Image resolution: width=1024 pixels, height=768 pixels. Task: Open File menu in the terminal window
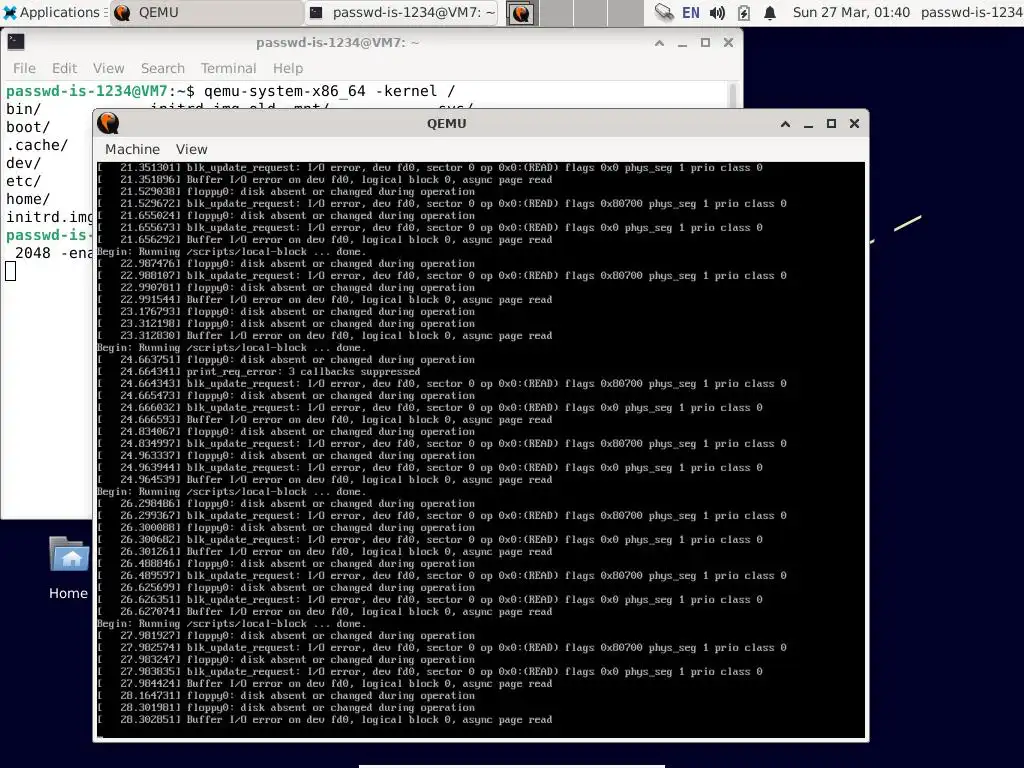[24, 68]
